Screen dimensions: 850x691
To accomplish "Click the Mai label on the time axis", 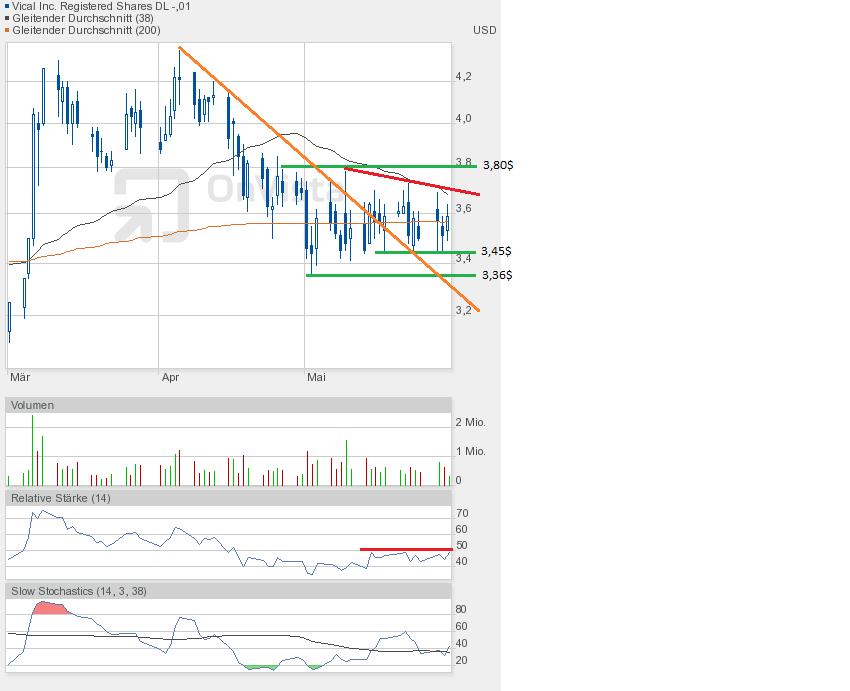I will pos(316,378).
